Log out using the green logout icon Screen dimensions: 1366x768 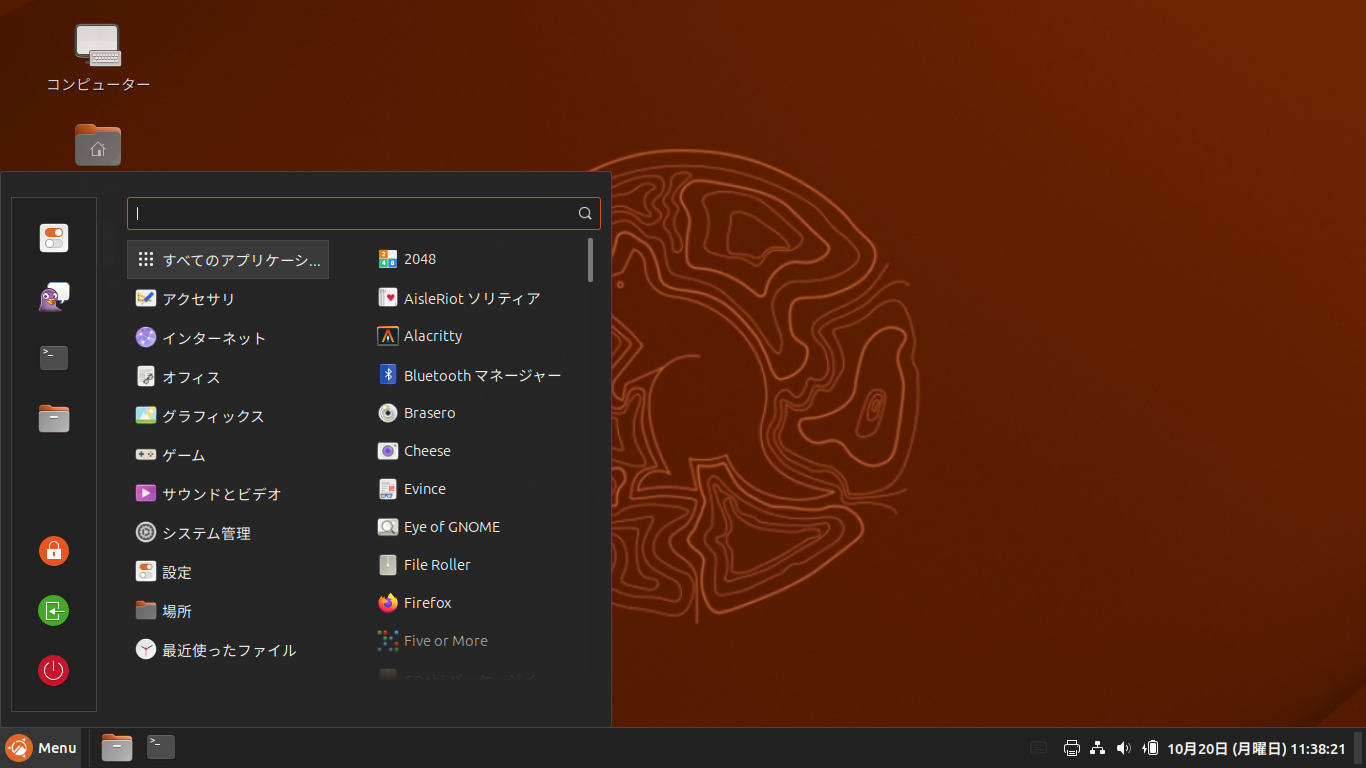pos(53,610)
